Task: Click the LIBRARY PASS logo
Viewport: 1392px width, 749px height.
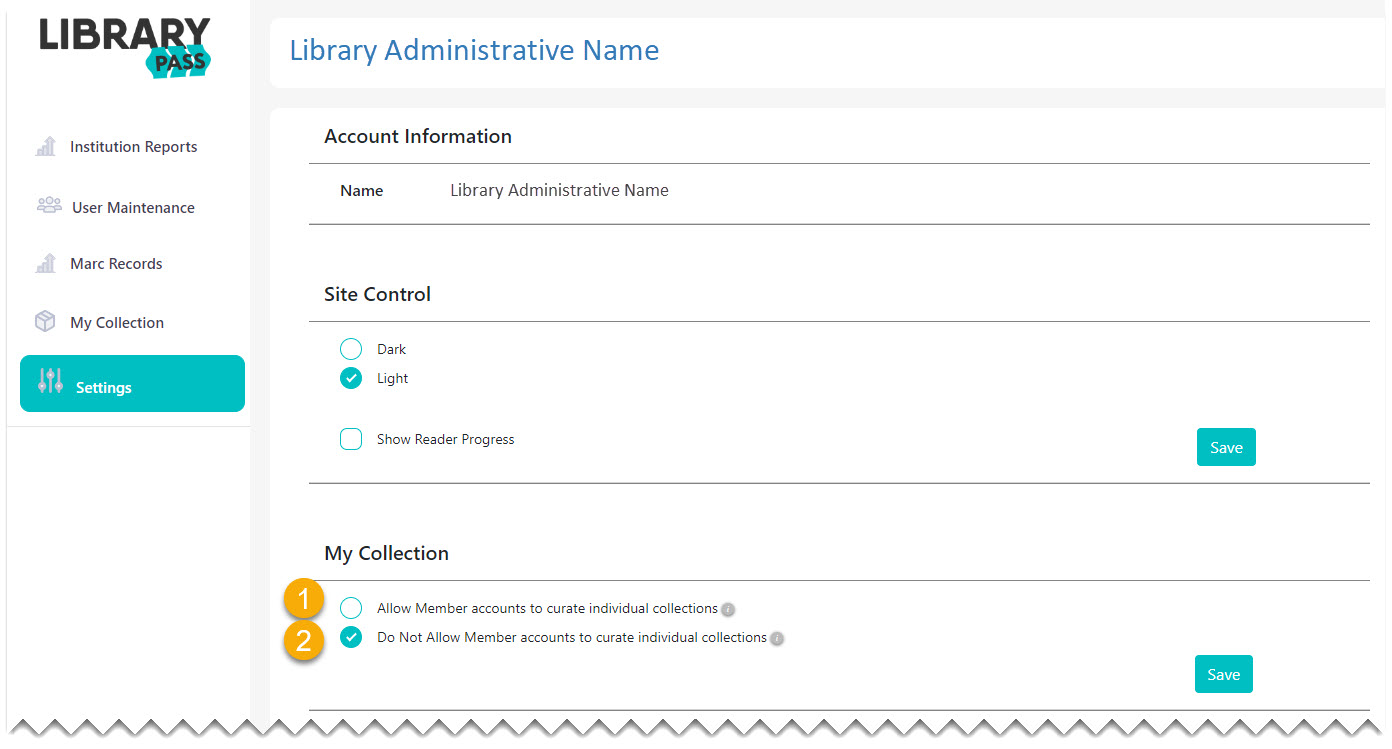Action: [123, 45]
